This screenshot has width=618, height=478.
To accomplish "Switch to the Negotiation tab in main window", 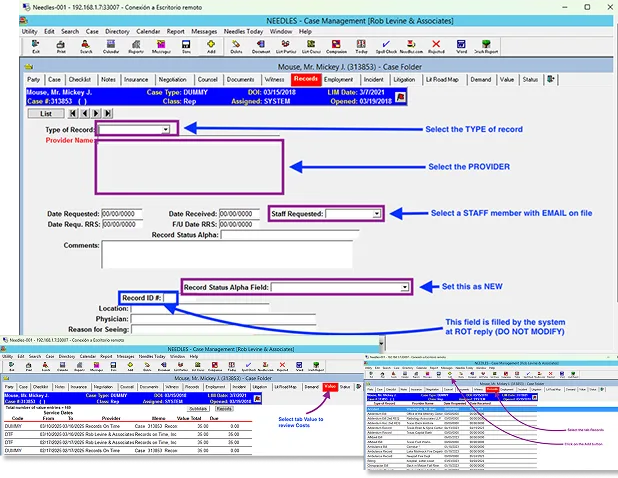I will point(173,80).
